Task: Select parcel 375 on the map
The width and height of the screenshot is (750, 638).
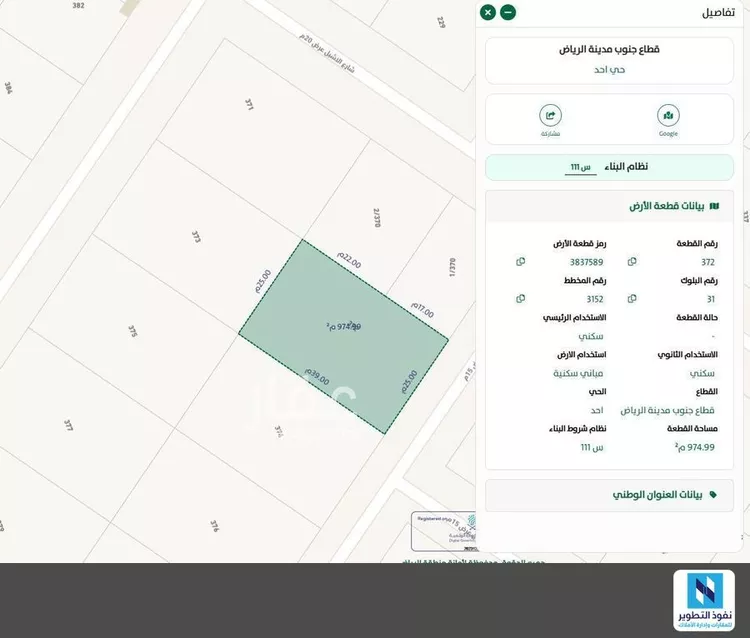Action: (x=133, y=331)
